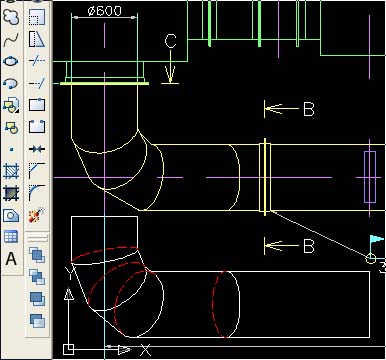
Task: Click the Send Under Objects draw order icon
Action: 37,321
